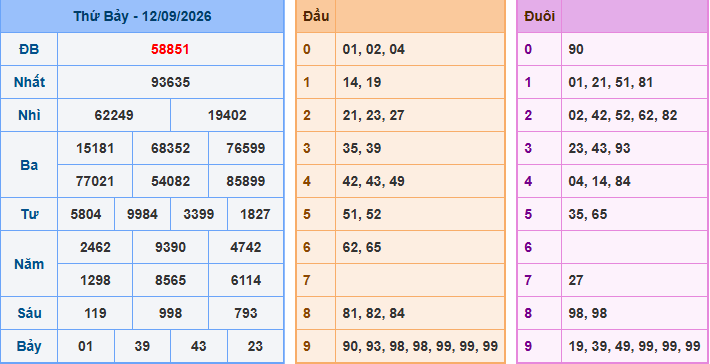The image size is (710, 364).
Task: Click the Nhất prize number 93635
Action: pyautogui.click(x=170, y=82)
